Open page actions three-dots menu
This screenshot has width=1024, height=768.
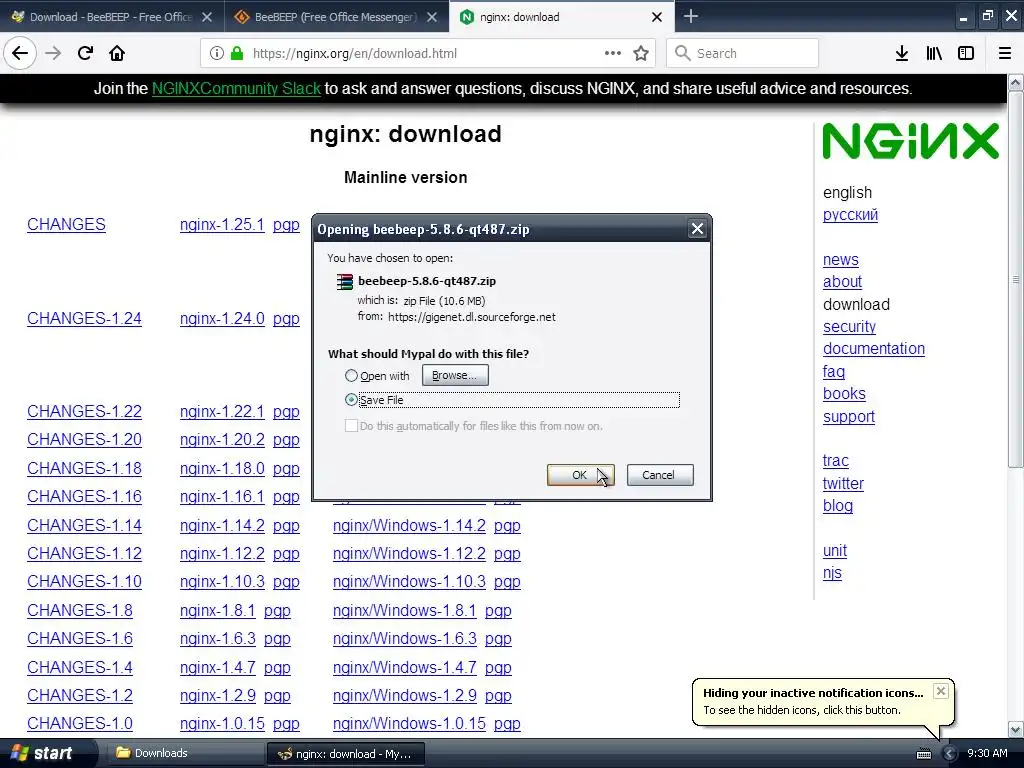613,53
